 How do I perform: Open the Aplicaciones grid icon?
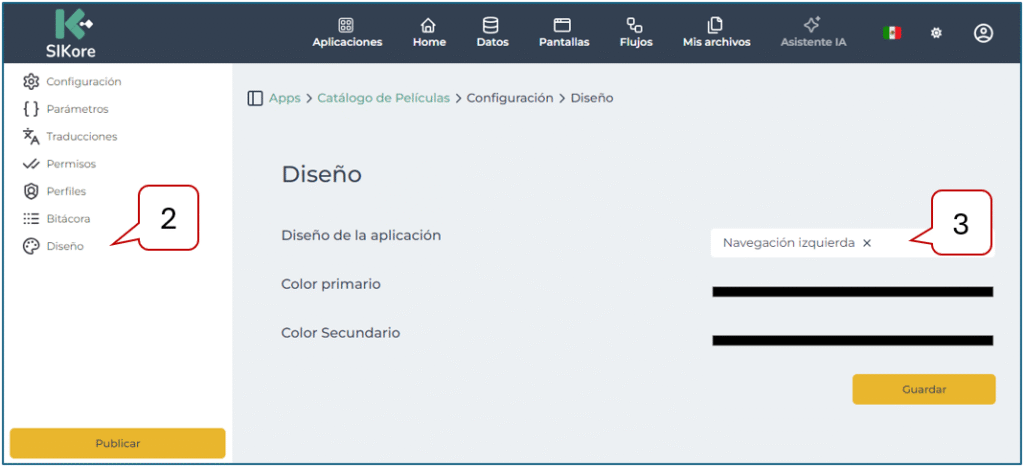[347, 25]
